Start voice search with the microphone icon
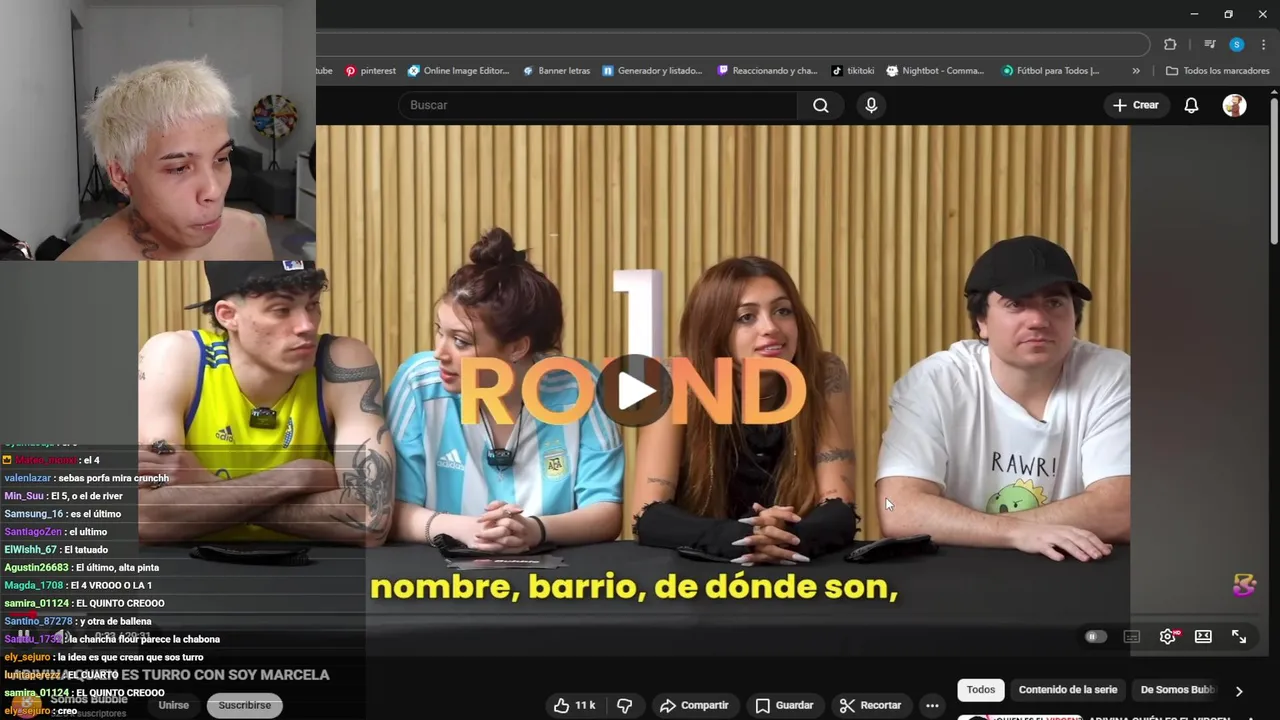This screenshot has height=720, width=1280. point(871,105)
